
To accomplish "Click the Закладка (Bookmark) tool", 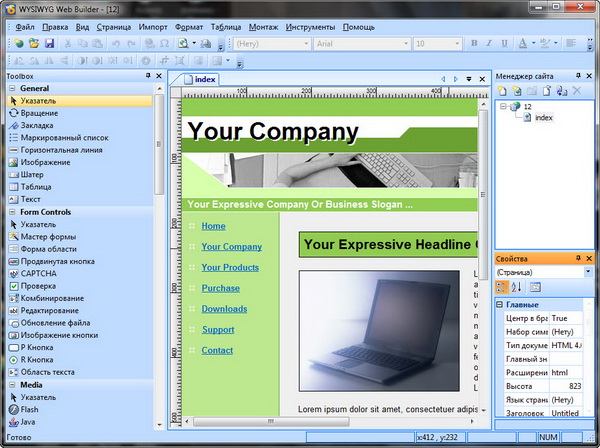I will point(38,126).
